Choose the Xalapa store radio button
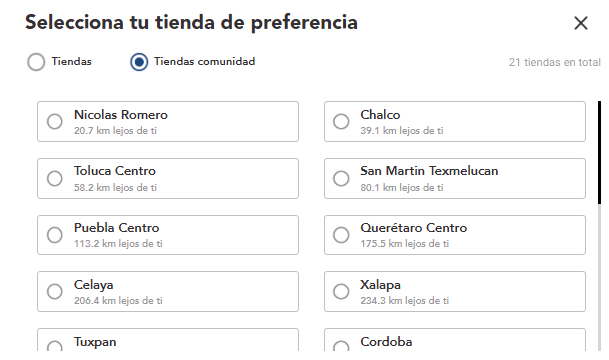The image size is (609, 360). pos(341,291)
